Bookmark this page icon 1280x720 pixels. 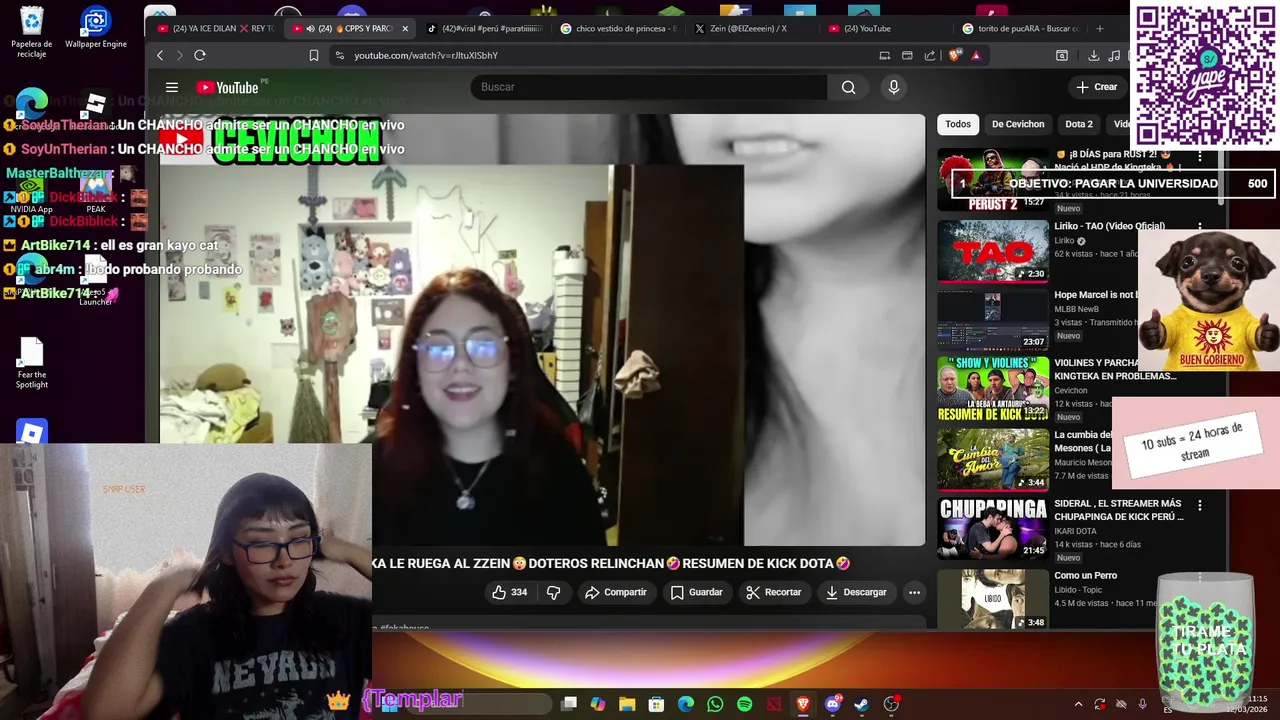[x=313, y=55]
